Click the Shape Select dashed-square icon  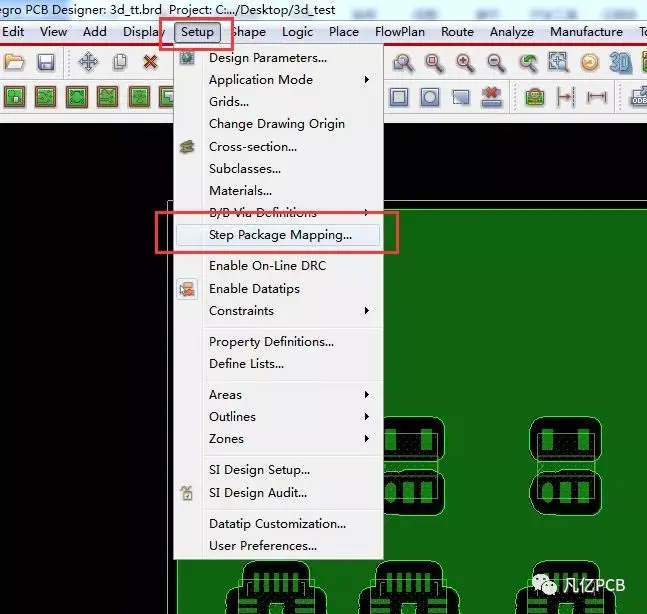tap(460, 97)
